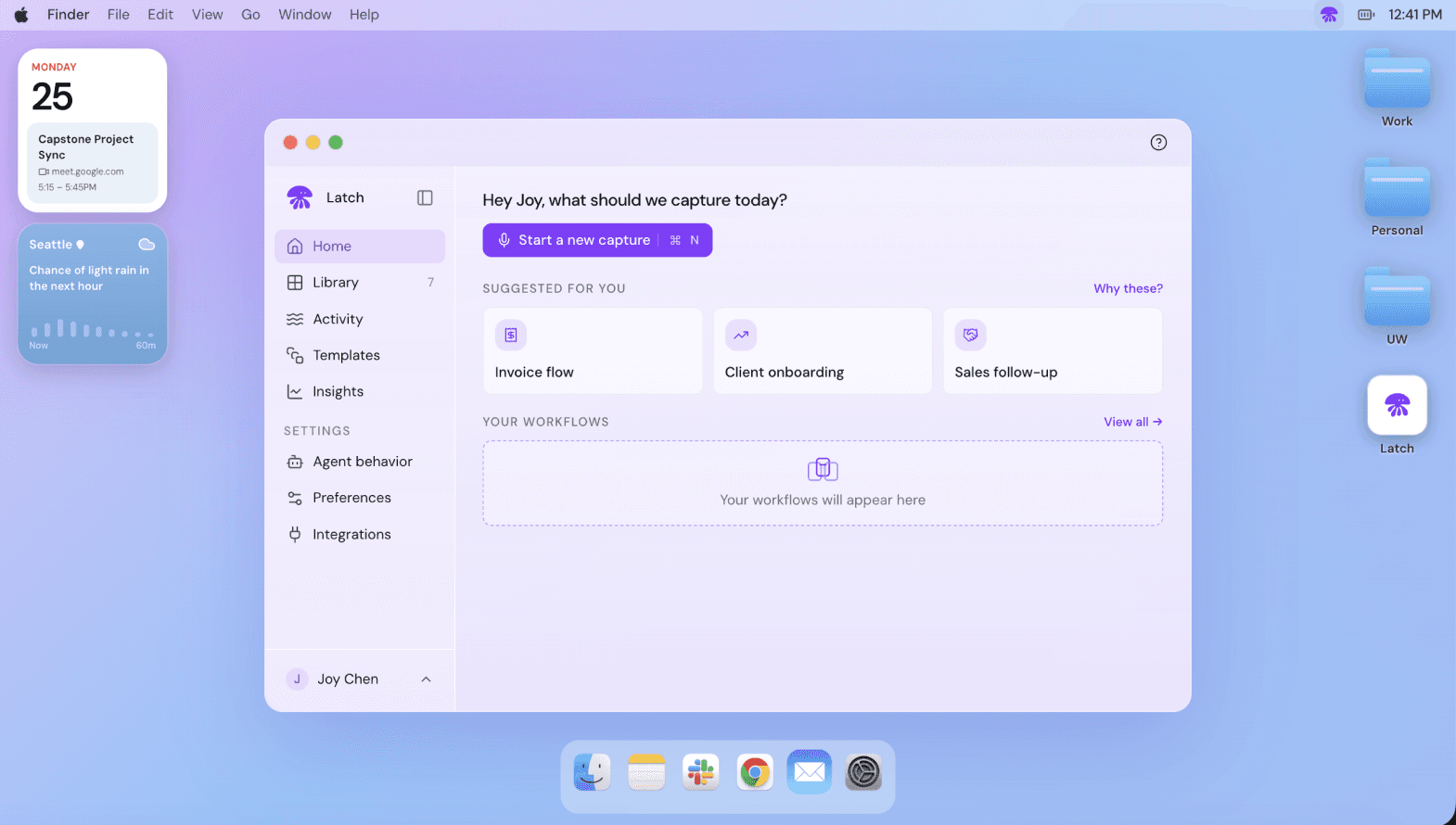Select the Sales follow-up suggestion card

(1053, 350)
